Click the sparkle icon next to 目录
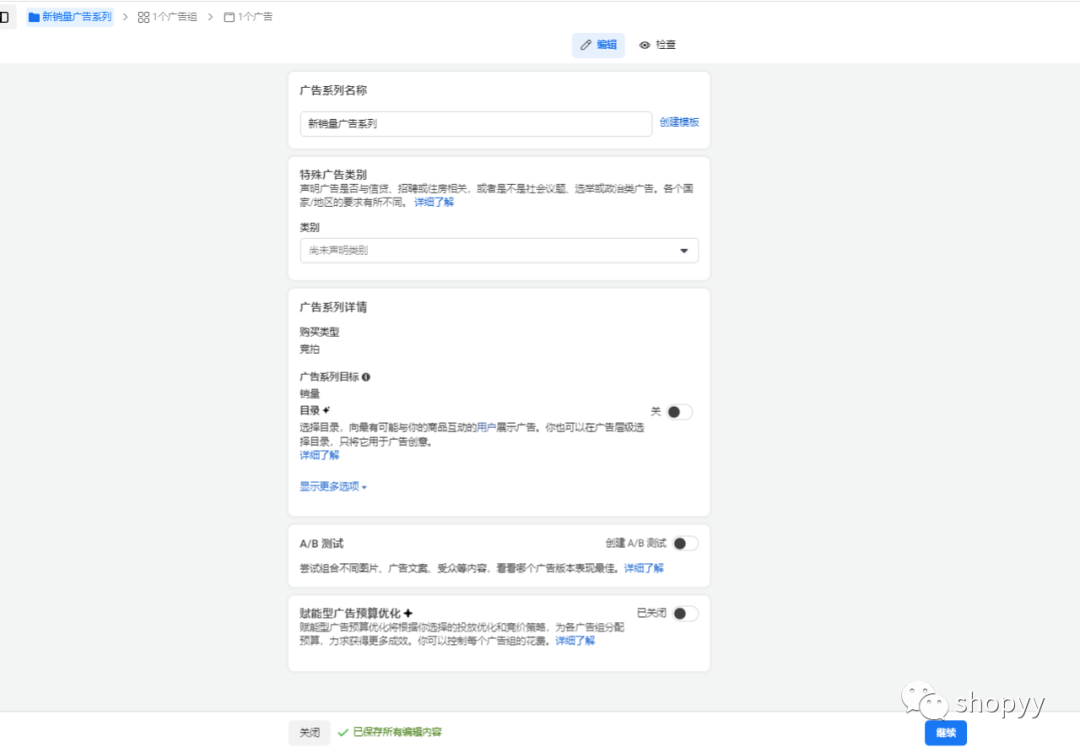 tap(326, 408)
